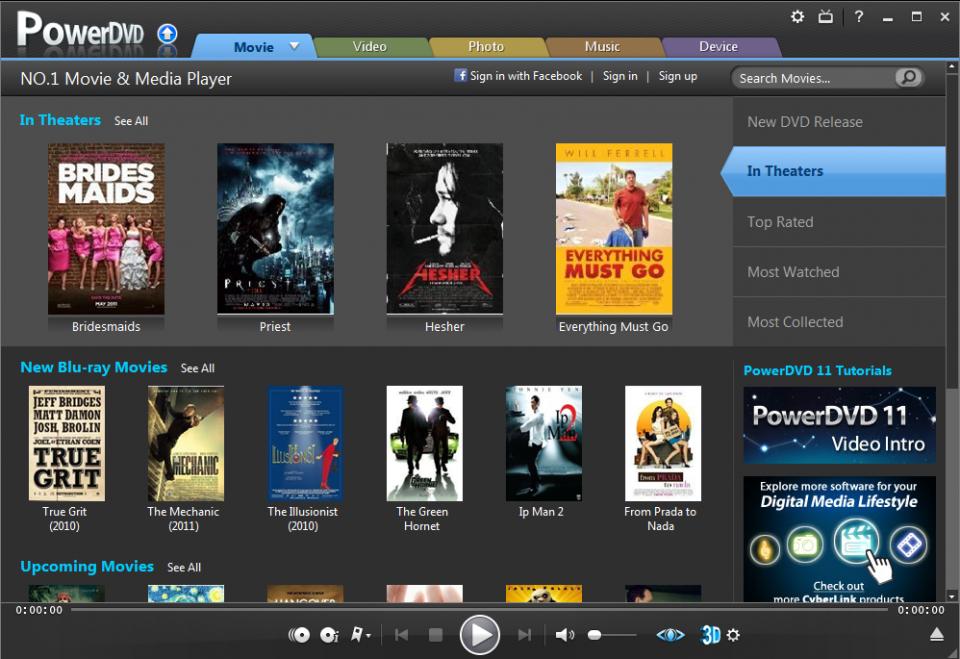Click the search magnifier icon
Image resolution: width=960 pixels, height=659 pixels.
[909, 77]
